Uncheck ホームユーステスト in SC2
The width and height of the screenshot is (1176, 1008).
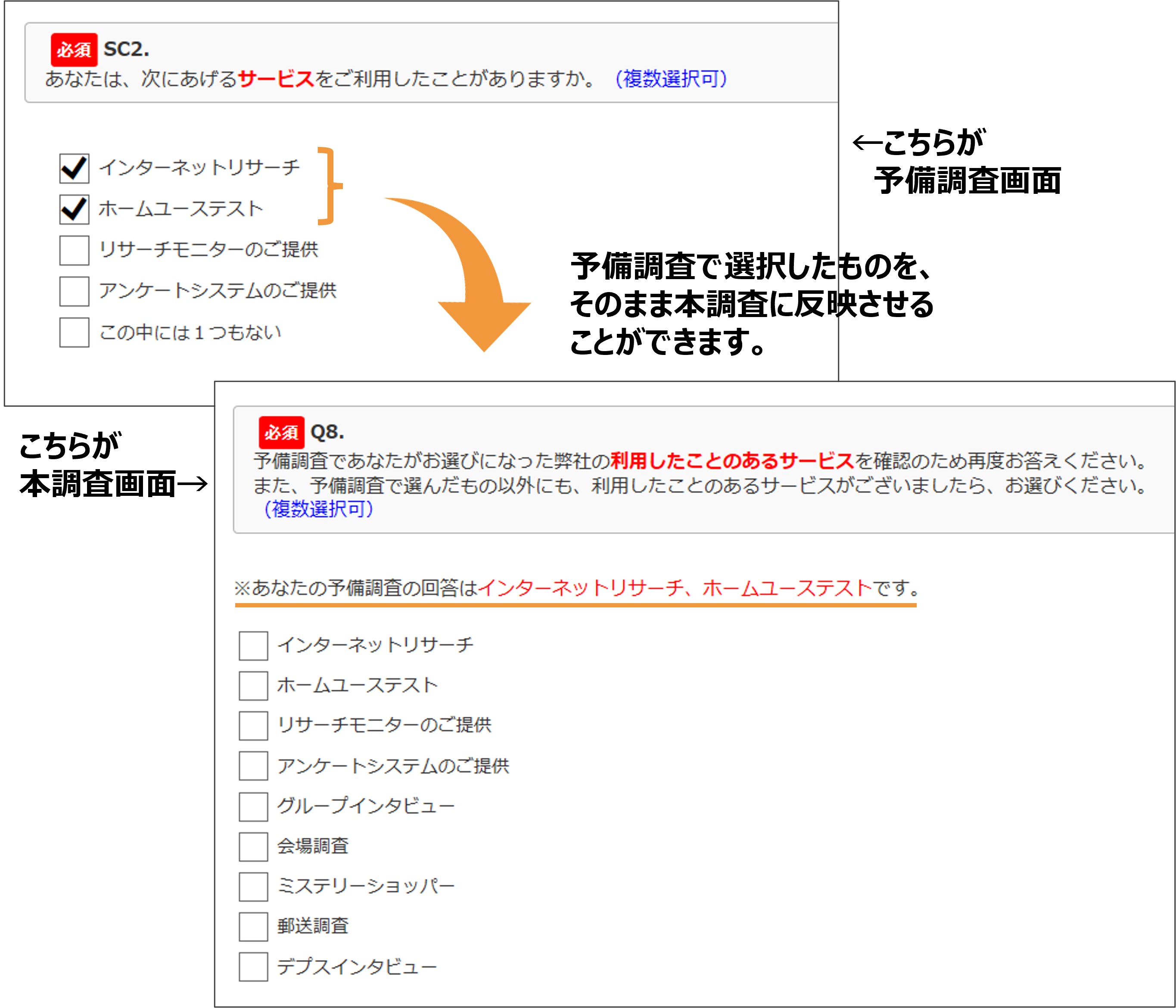(74, 209)
